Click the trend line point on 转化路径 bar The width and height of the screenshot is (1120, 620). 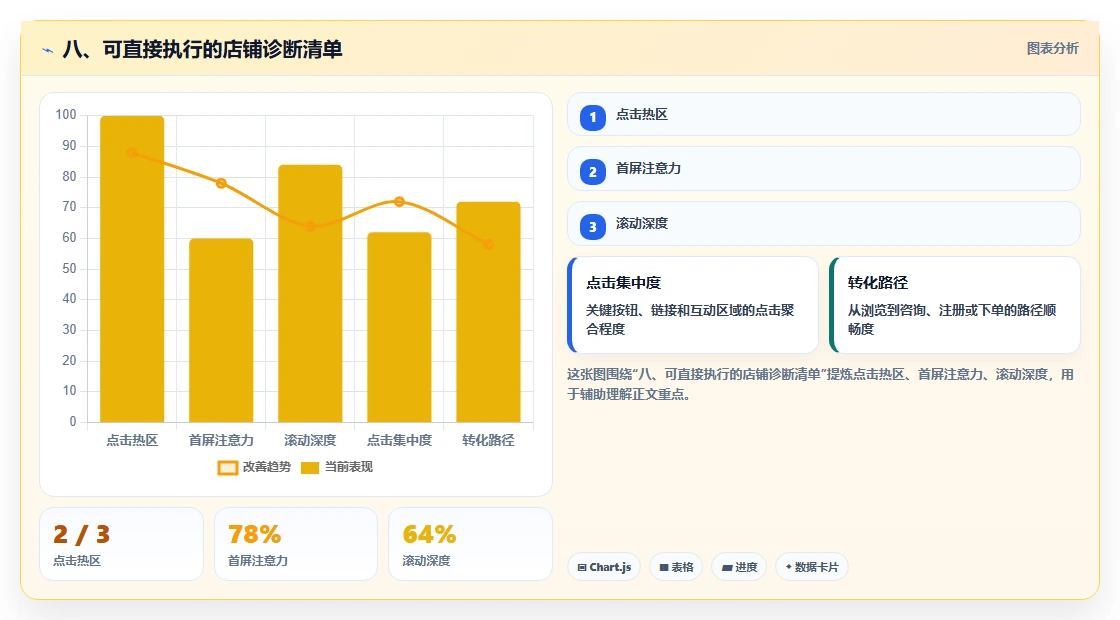[x=489, y=244]
